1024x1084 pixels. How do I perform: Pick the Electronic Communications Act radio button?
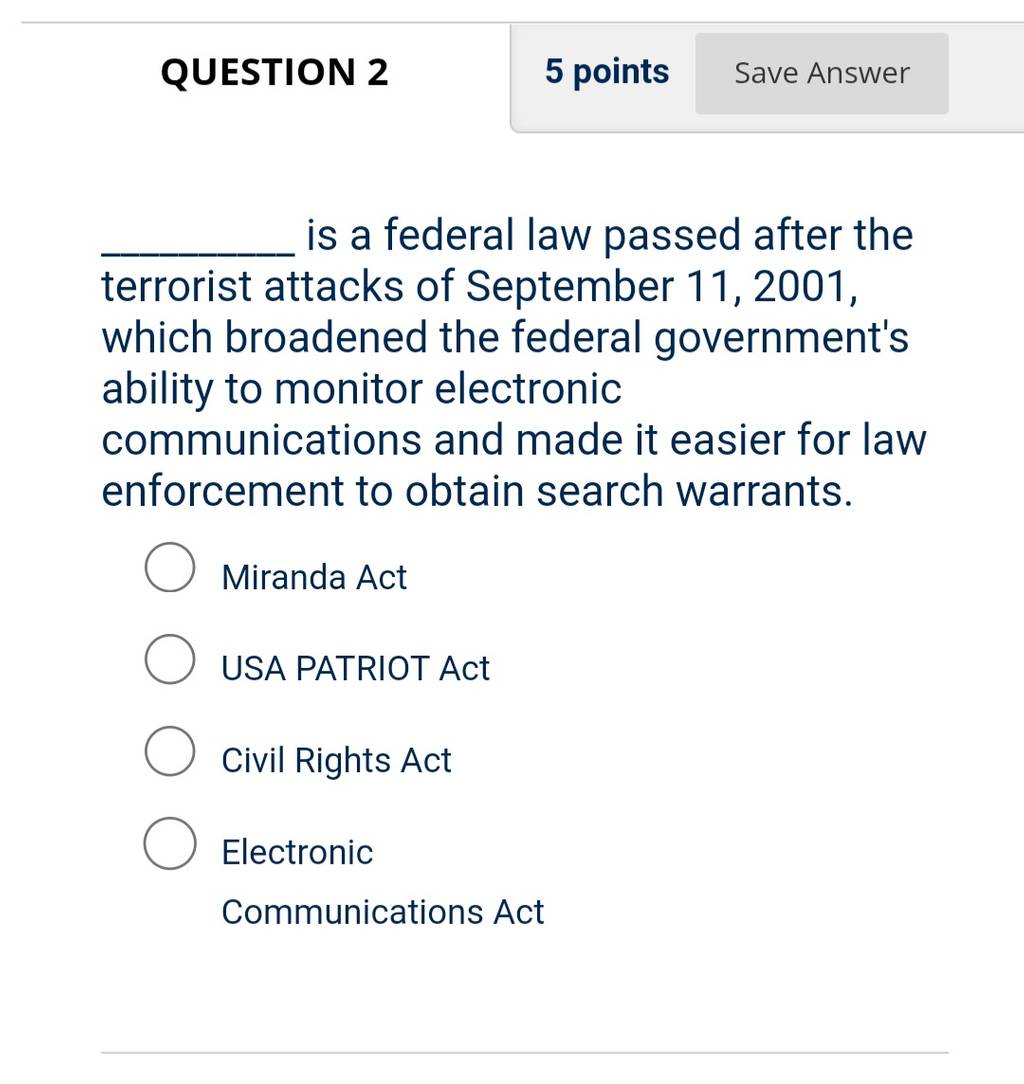click(169, 843)
